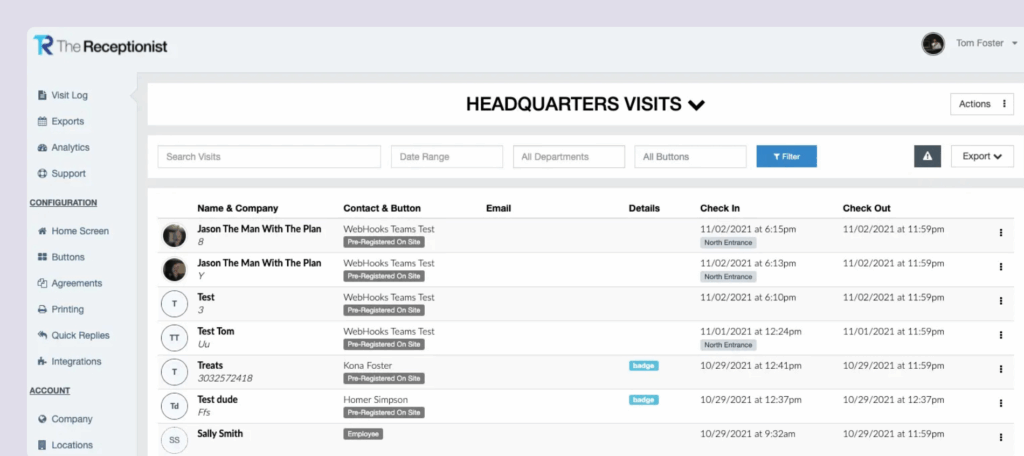This screenshot has width=1024, height=456.
Task: Click the Search Visits field
Action: 269,157
